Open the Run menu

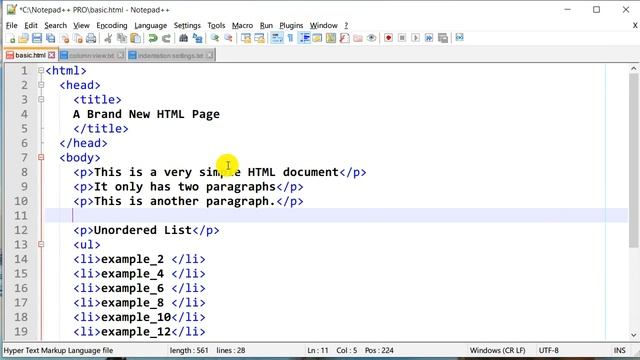pyautogui.click(x=266, y=25)
